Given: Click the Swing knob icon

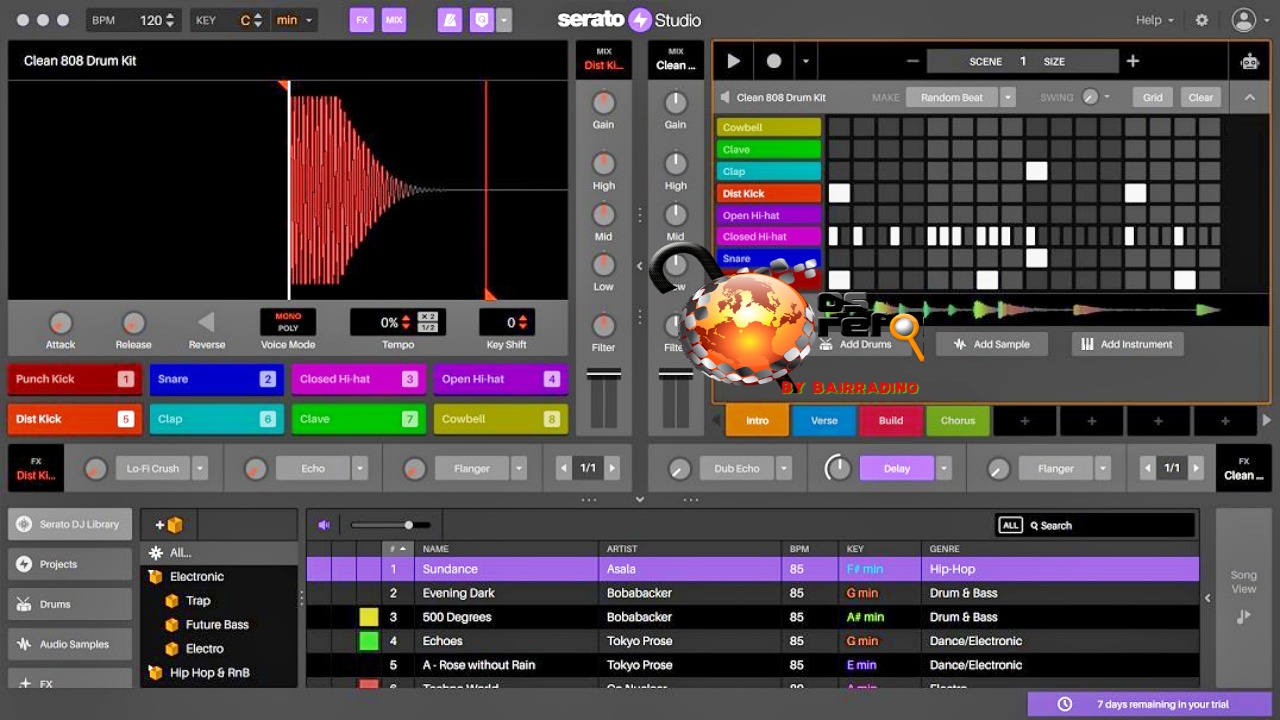Looking at the screenshot, I should pyautogui.click(x=1090, y=97).
